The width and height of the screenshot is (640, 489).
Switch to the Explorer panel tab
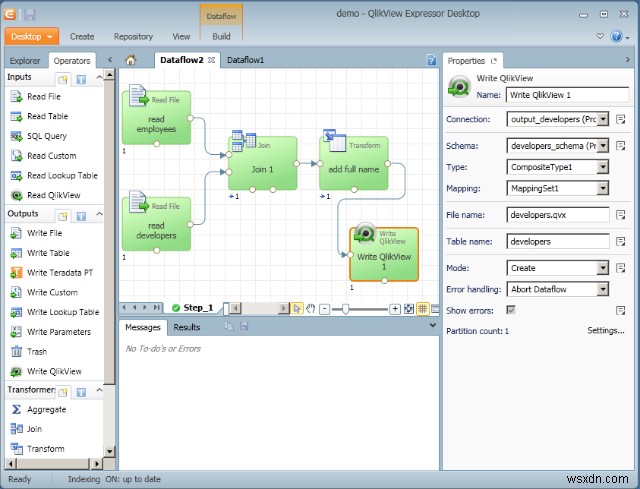point(25,61)
